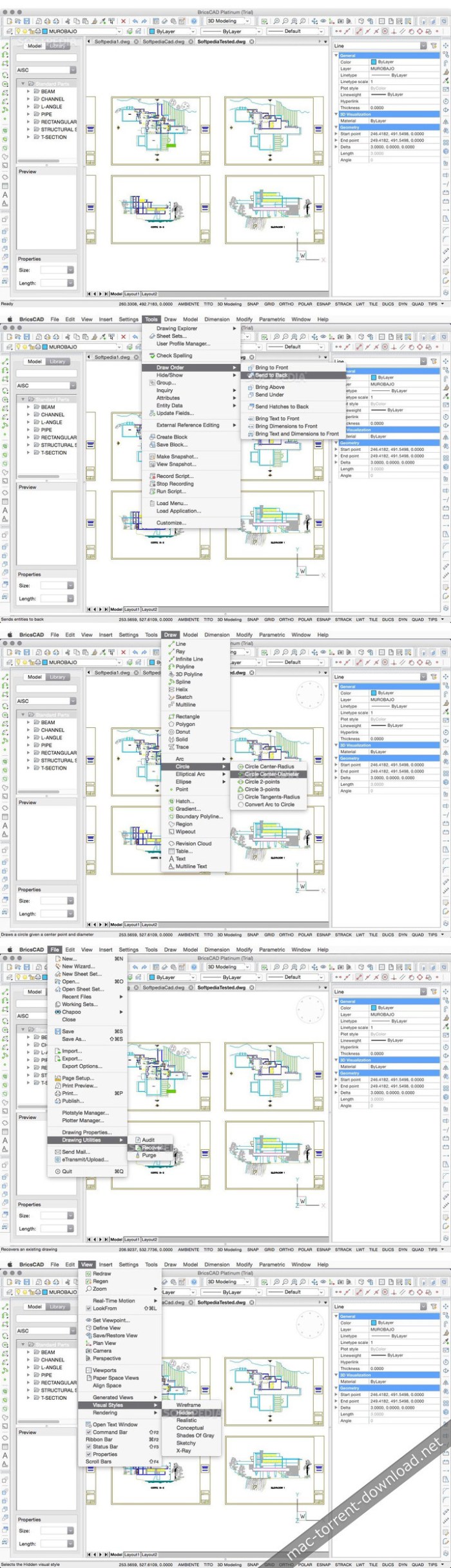Viewport: 451px width, 1568px height.
Task: Toggle the LookFrom checkbox in View menu
Action: click(x=89, y=1308)
